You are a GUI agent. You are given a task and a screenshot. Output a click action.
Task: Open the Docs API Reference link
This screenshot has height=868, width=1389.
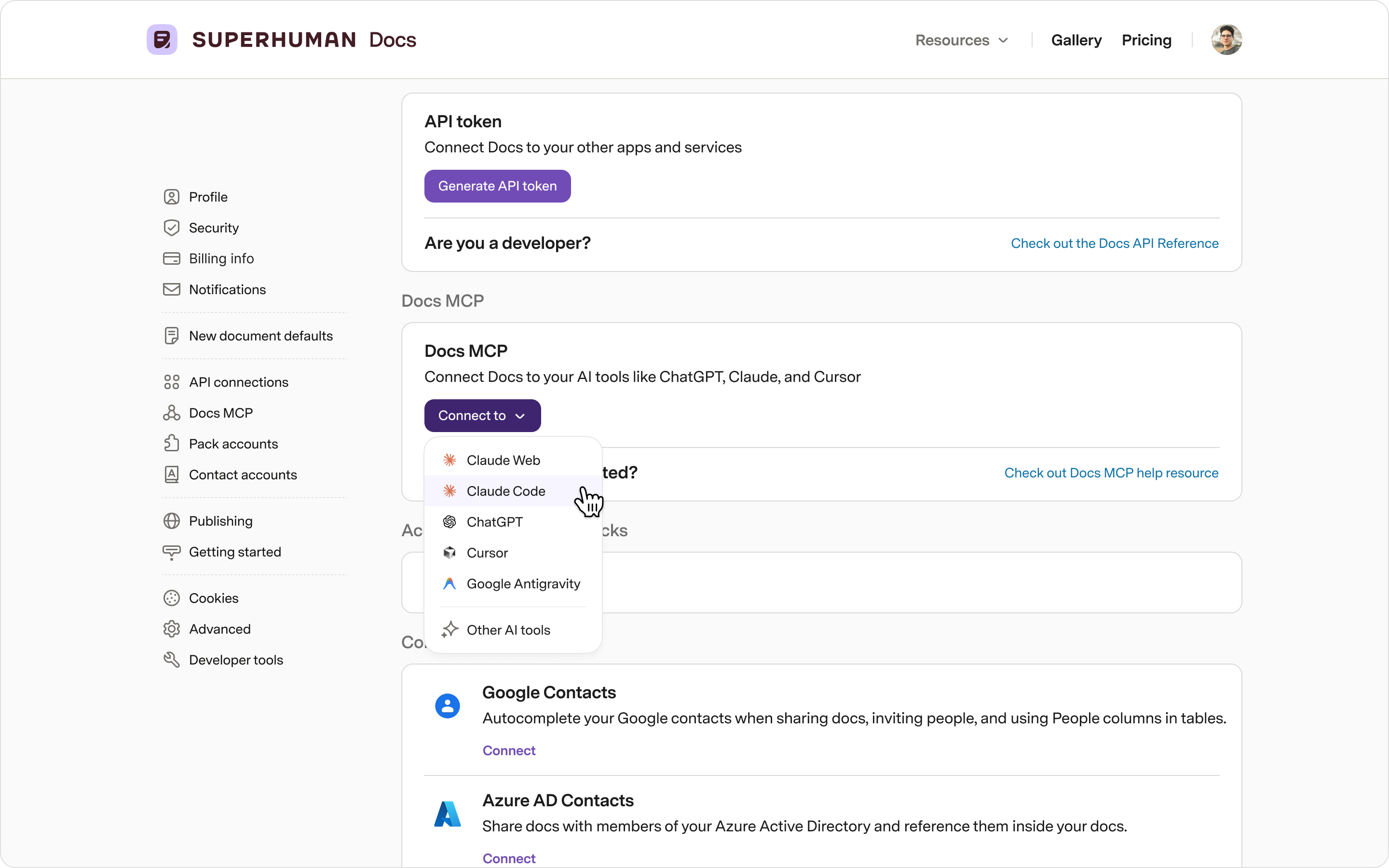click(x=1115, y=244)
